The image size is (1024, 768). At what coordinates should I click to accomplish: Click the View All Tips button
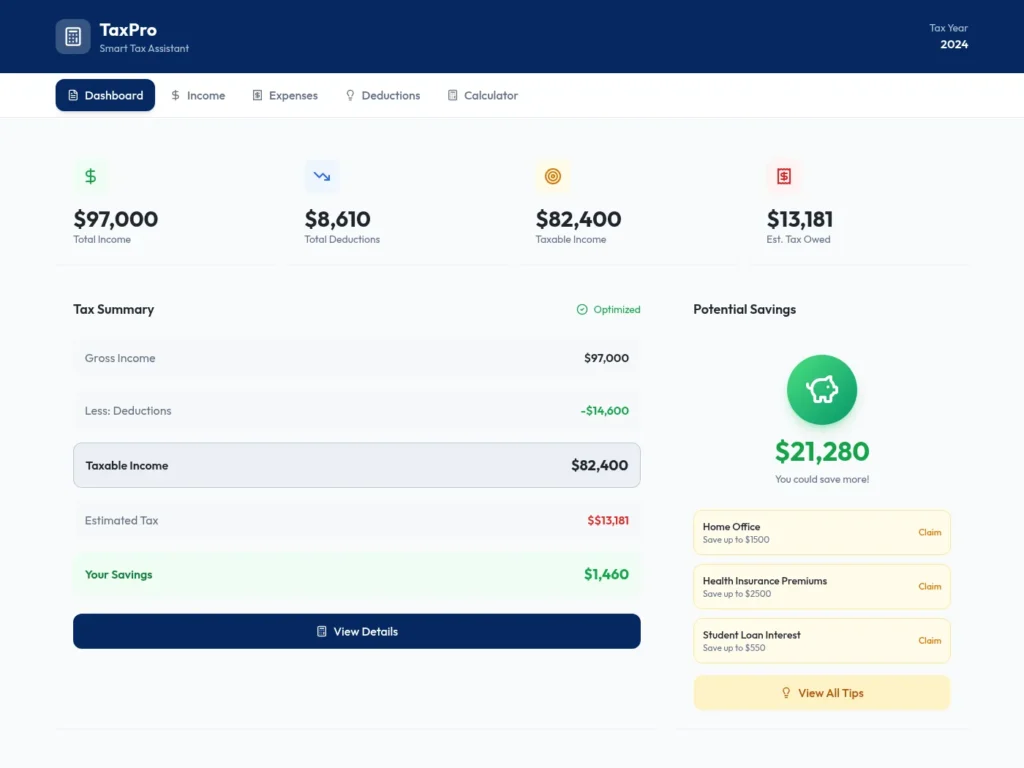(822, 693)
